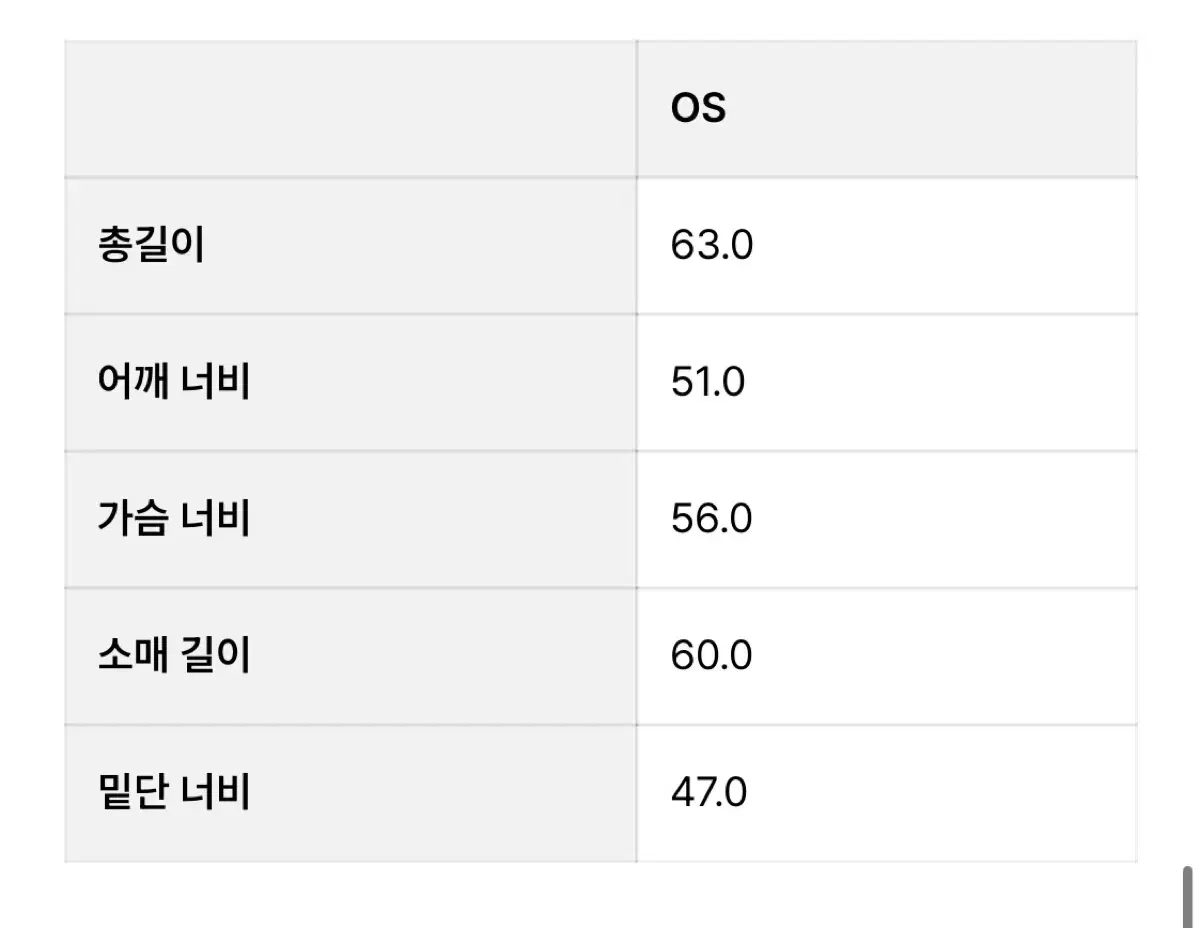The image size is (1200, 928).
Task: Click the empty top-left header cell
Action: pos(350,109)
